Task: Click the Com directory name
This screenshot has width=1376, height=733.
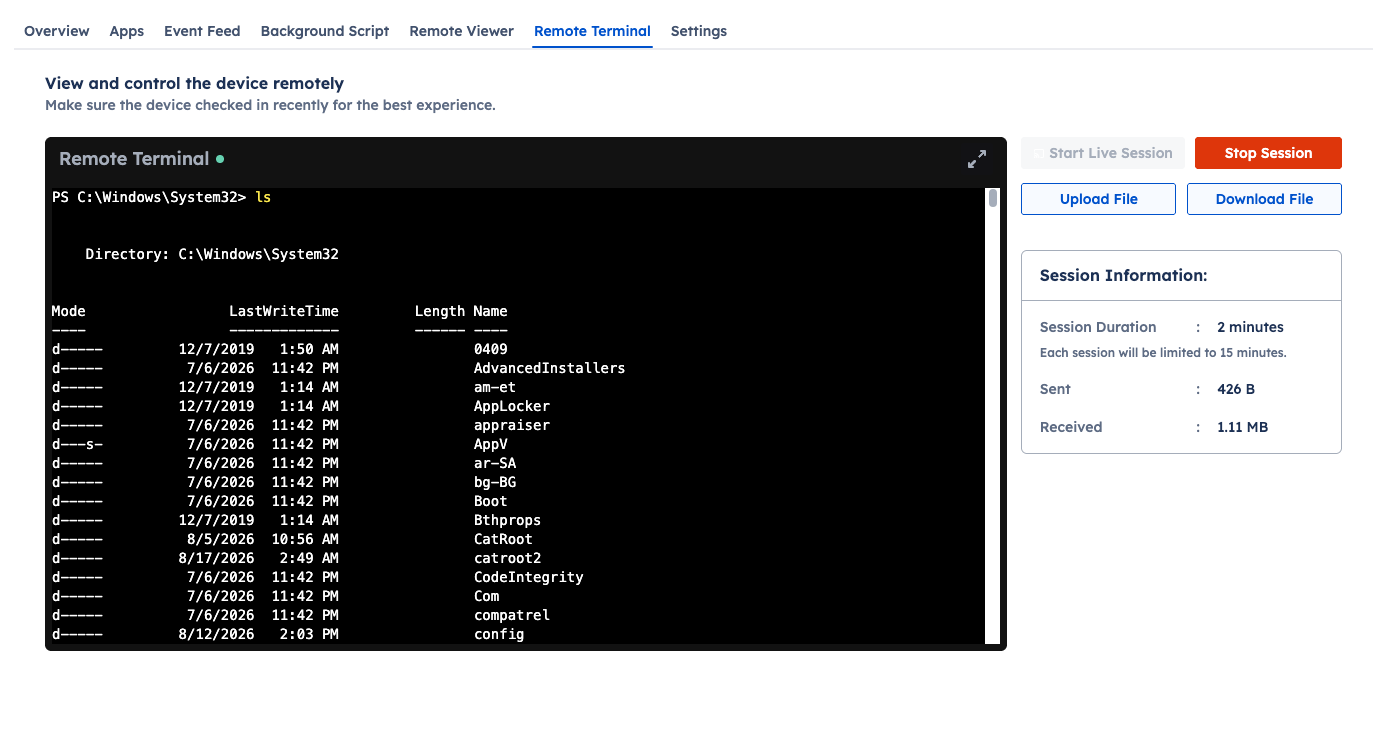Action: click(x=486, y=596)
